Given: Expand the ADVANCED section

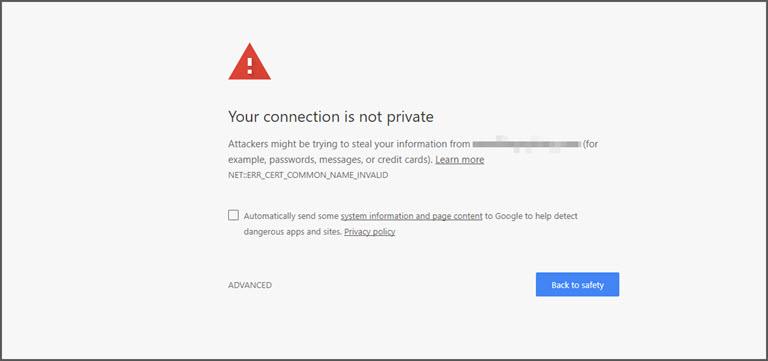Looking at the screenshot, I should tap(250, 285).
